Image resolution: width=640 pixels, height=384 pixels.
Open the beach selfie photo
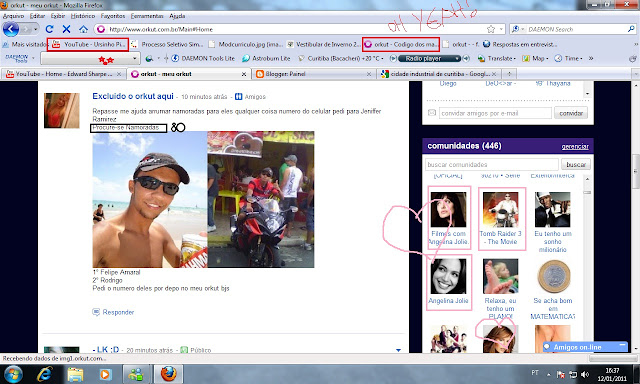click(150, 199)
